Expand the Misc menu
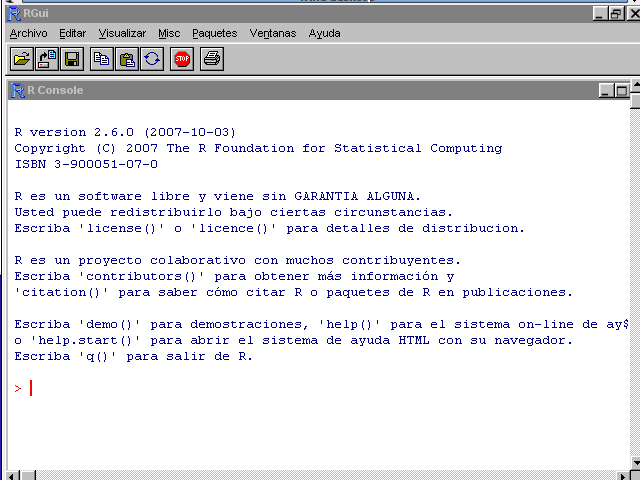This screenshot has width=640, height=480. click(169, 33)
